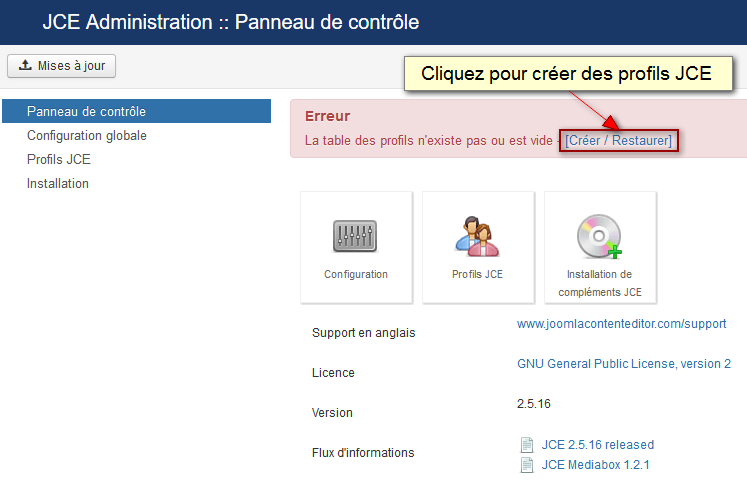Click the version number 2.5.16
The height and width of the screenshot is (486, 747).
[x=534, y=404]
